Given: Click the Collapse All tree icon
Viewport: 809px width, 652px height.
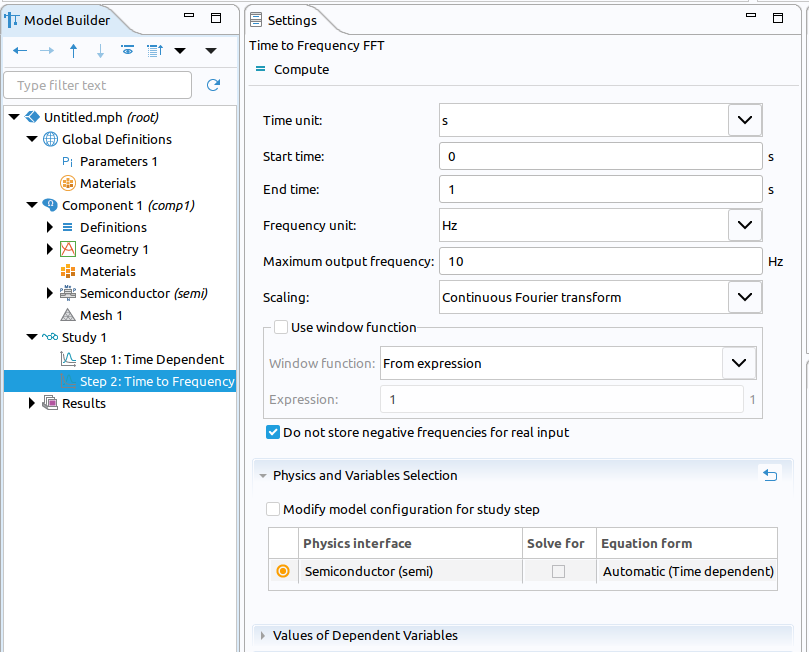Looking at the screenshot, I should coord(155,50).
